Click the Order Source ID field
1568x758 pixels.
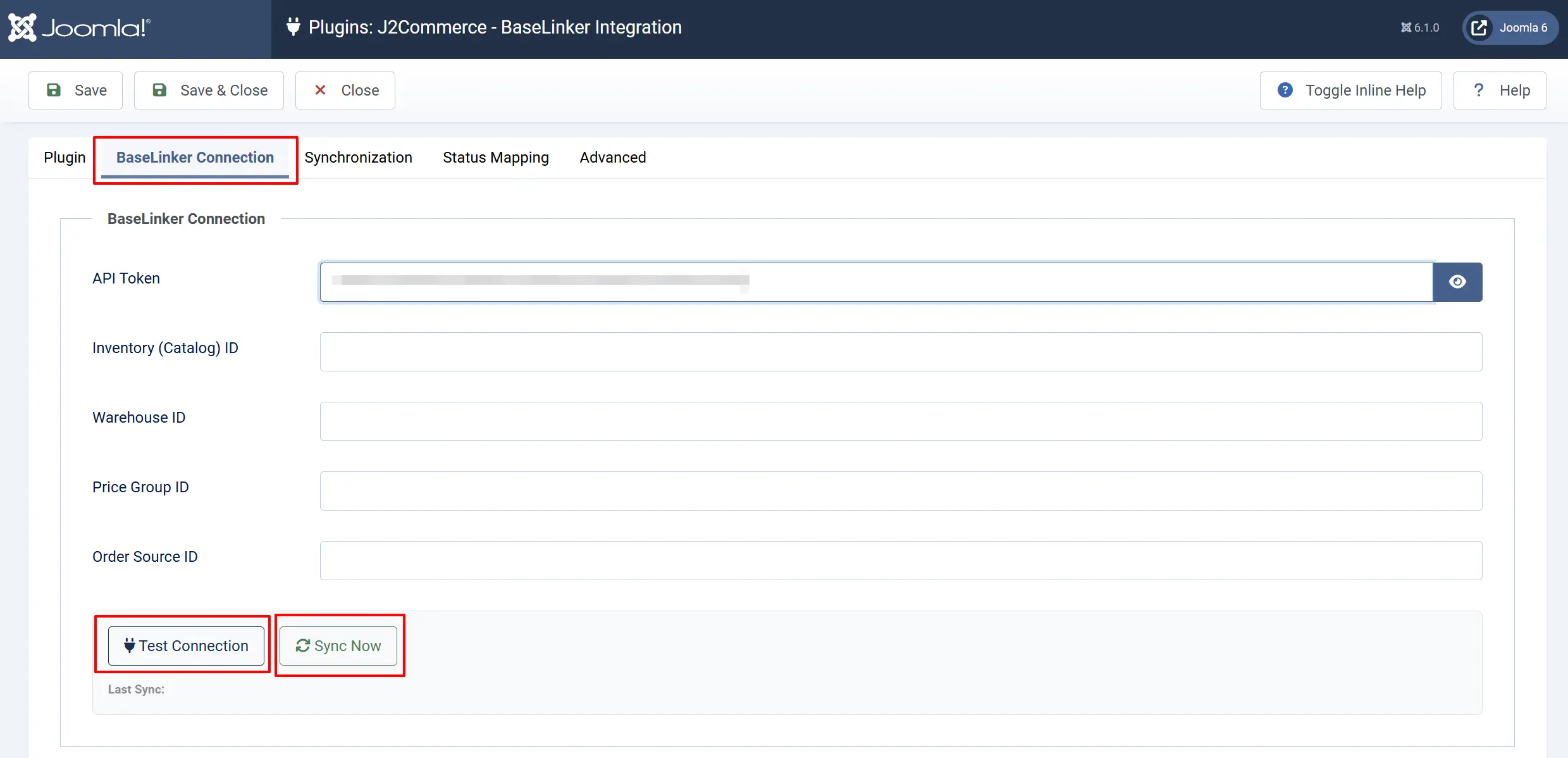(x=901, y=561)
